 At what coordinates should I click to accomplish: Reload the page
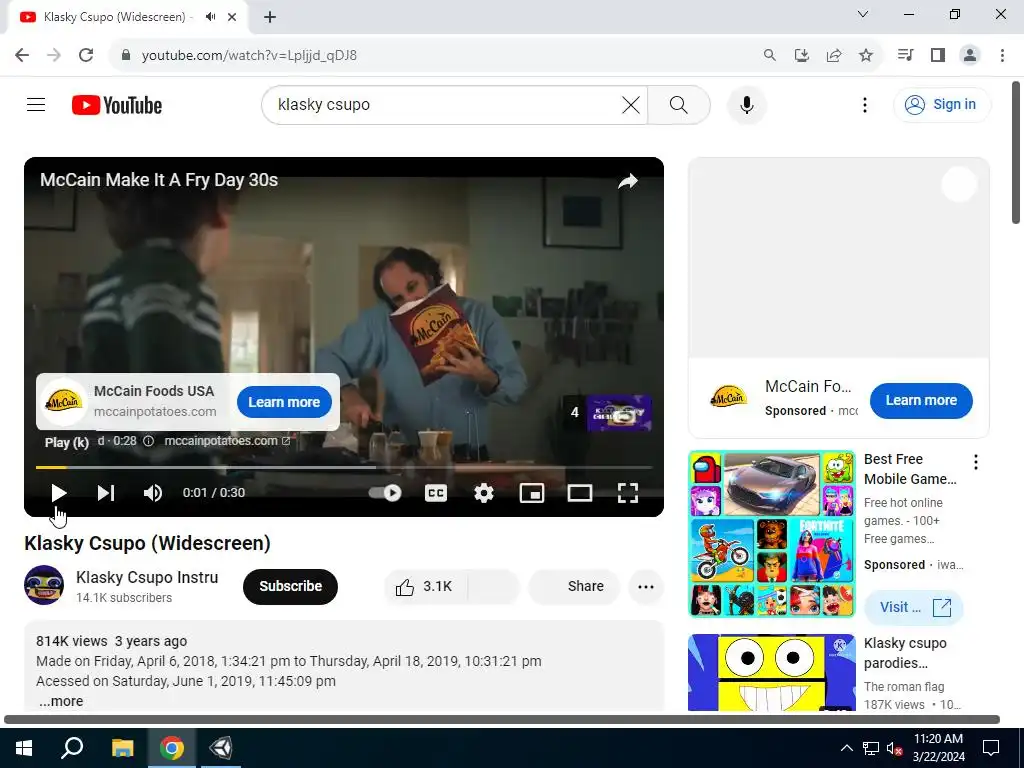click(x=86, y=56)
